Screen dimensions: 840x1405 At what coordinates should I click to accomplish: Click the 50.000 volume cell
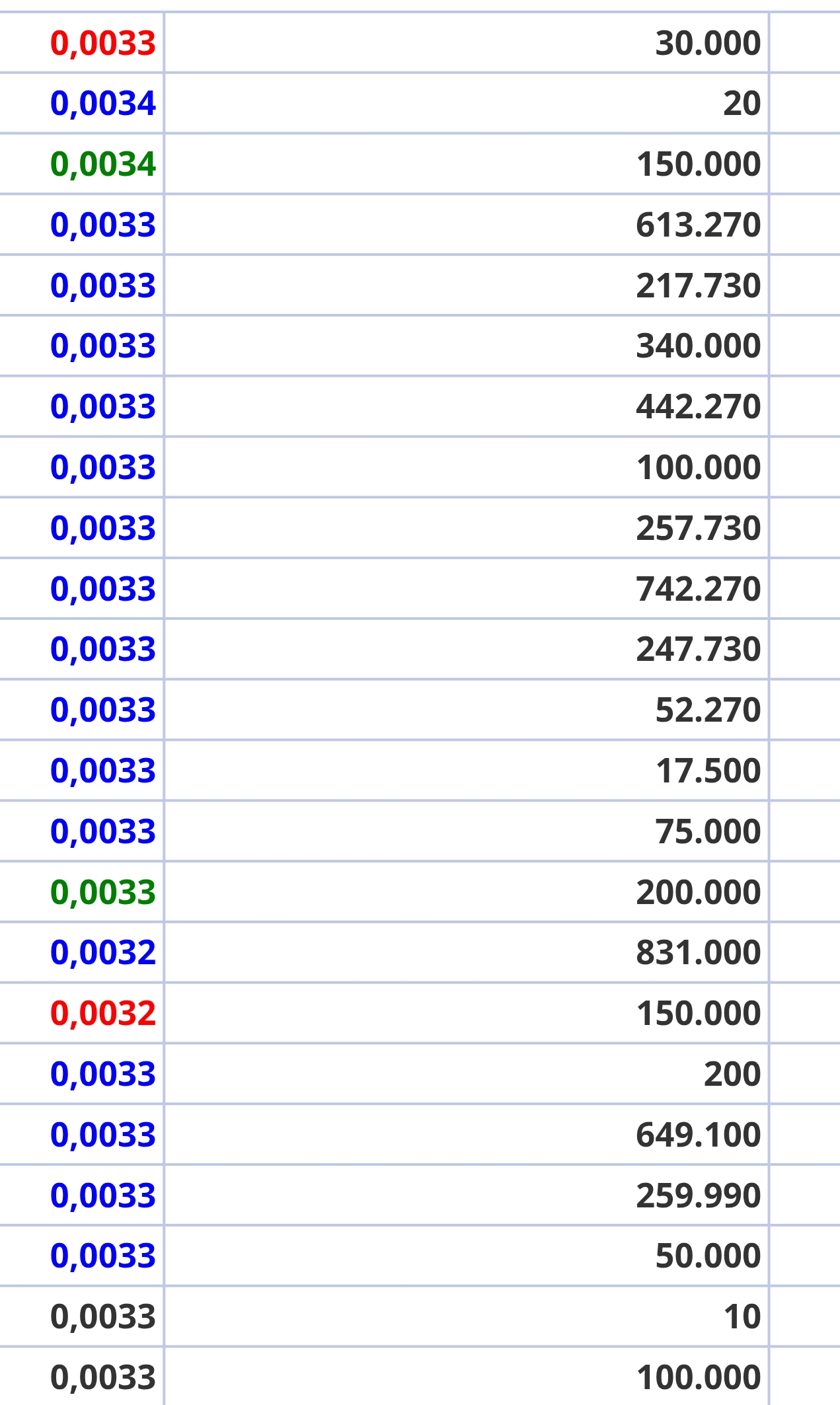pyautogui.click(x=467, y=1256)
